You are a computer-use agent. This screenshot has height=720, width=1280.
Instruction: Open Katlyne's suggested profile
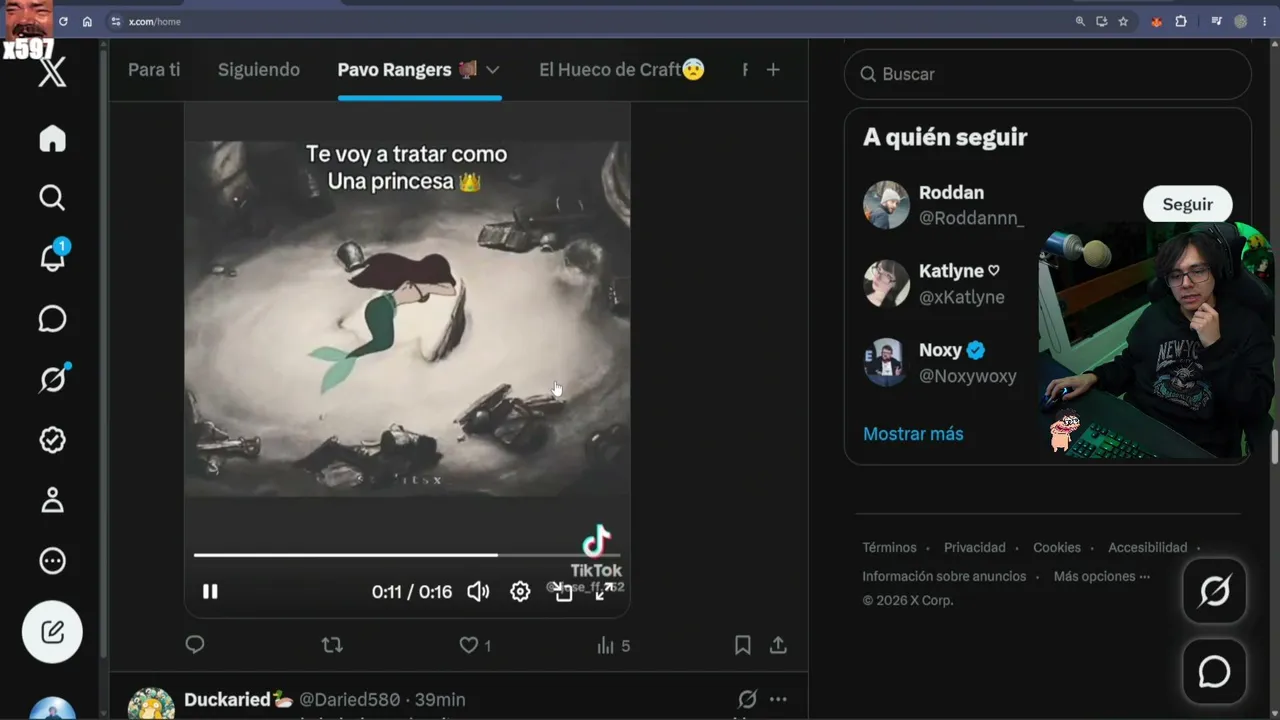click(x=959, y=270)
